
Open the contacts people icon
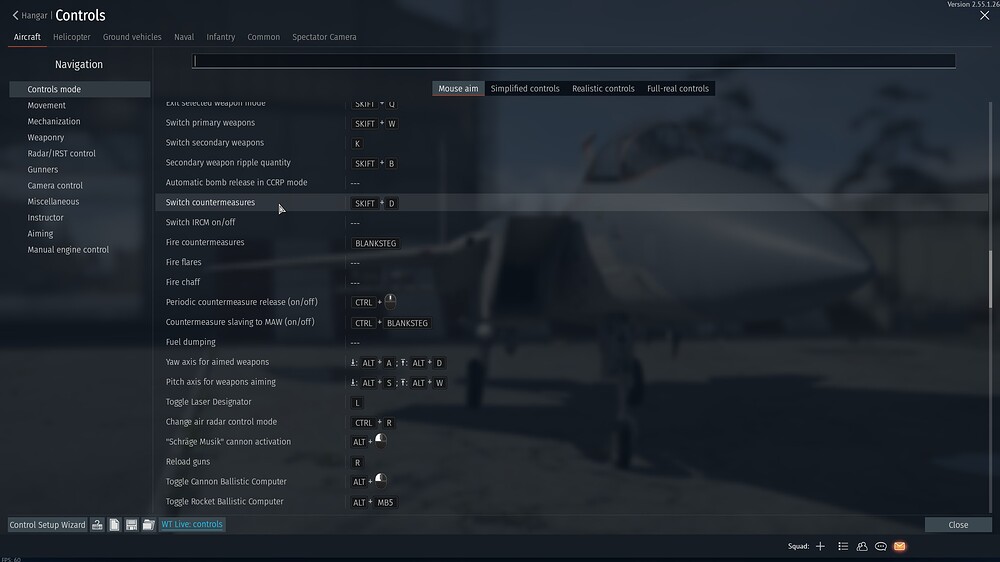tap(862, 546)
